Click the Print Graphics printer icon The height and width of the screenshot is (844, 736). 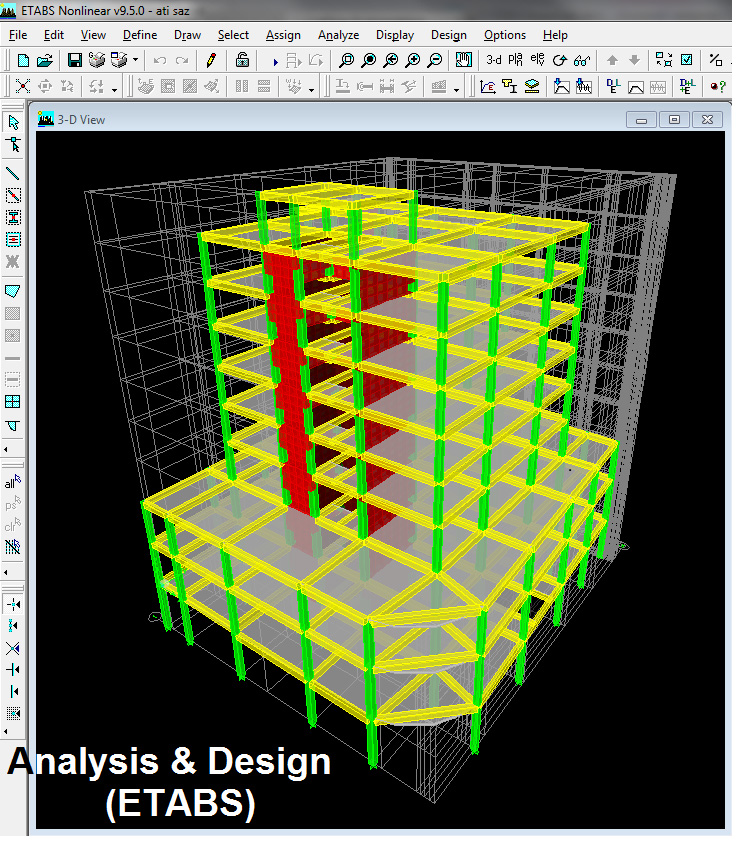[96, 60]
